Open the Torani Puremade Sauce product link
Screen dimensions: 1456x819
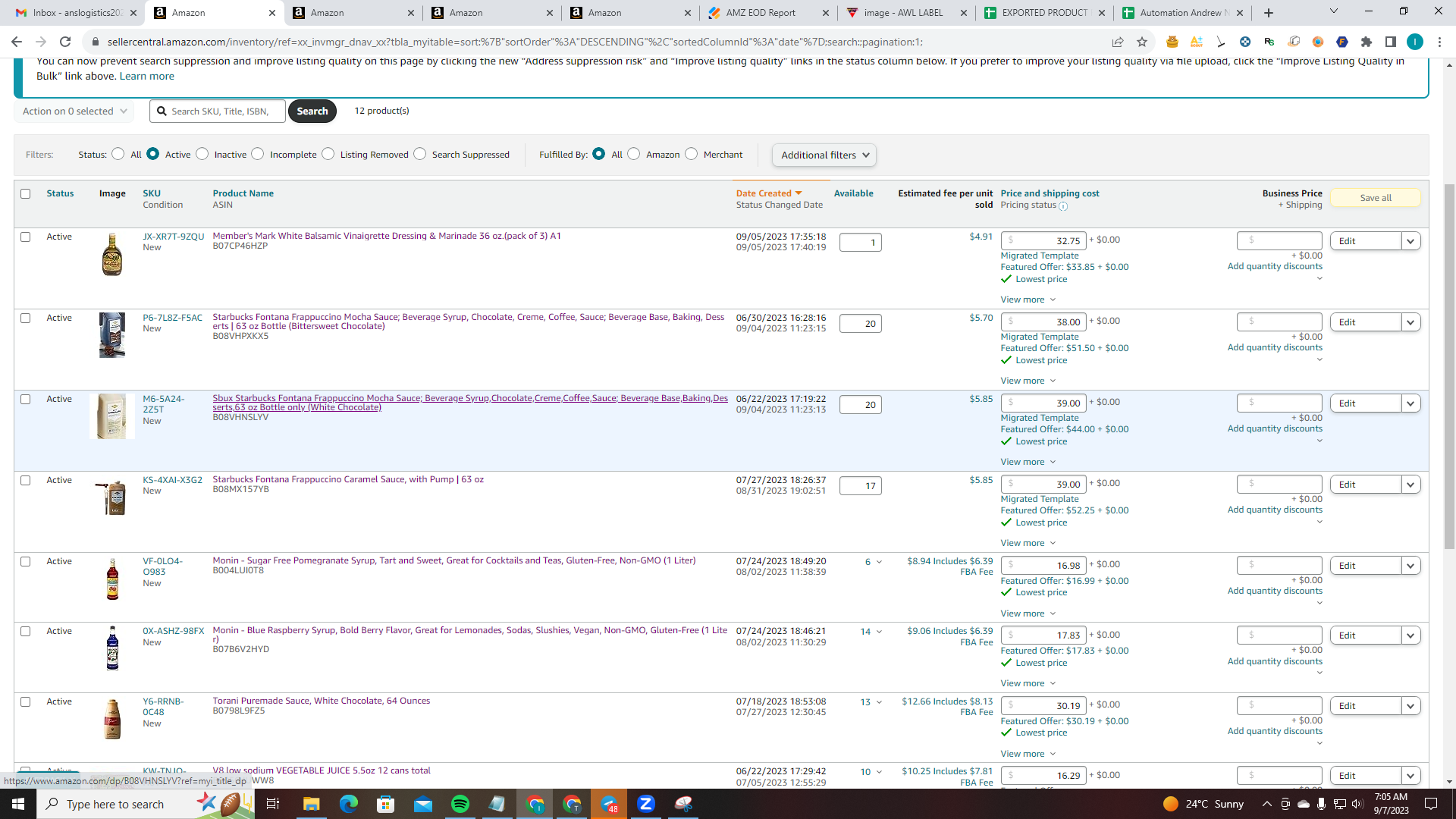322,701
